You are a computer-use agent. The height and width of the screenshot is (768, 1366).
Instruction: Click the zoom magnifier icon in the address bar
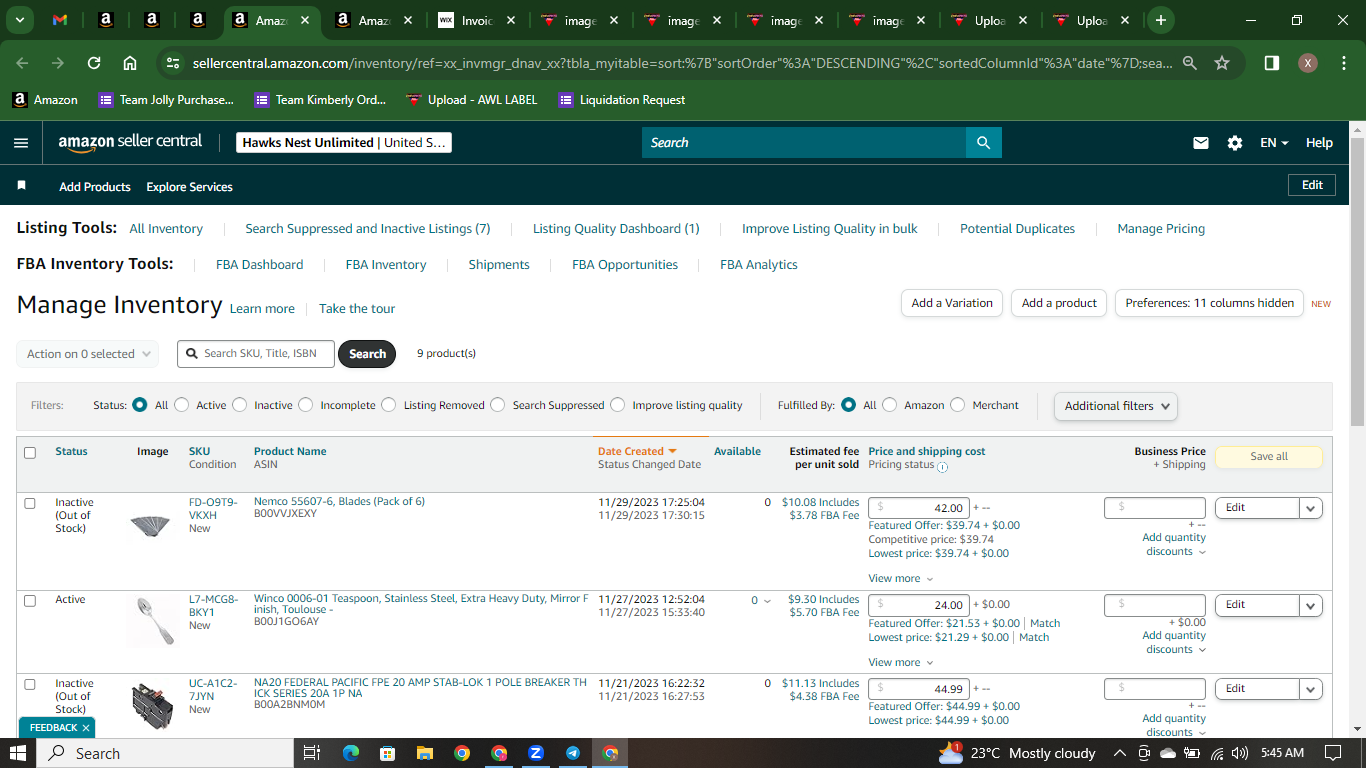pos(1190,63)
